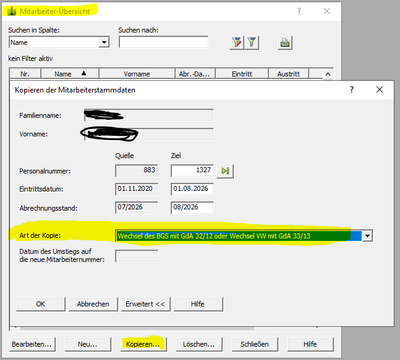Click the Neu... button
The width and height of the screenshot is (400, 360).
(87, 344)
